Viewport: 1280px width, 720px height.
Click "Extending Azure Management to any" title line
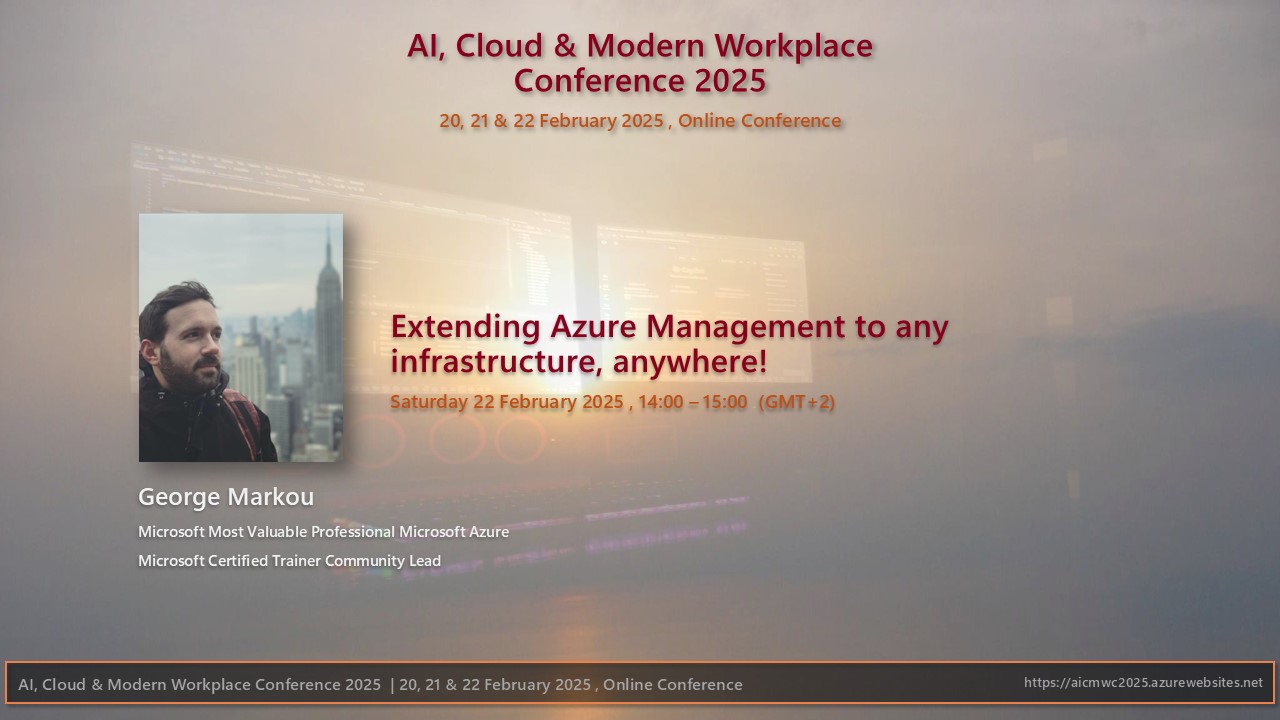[x=668, y=326]
